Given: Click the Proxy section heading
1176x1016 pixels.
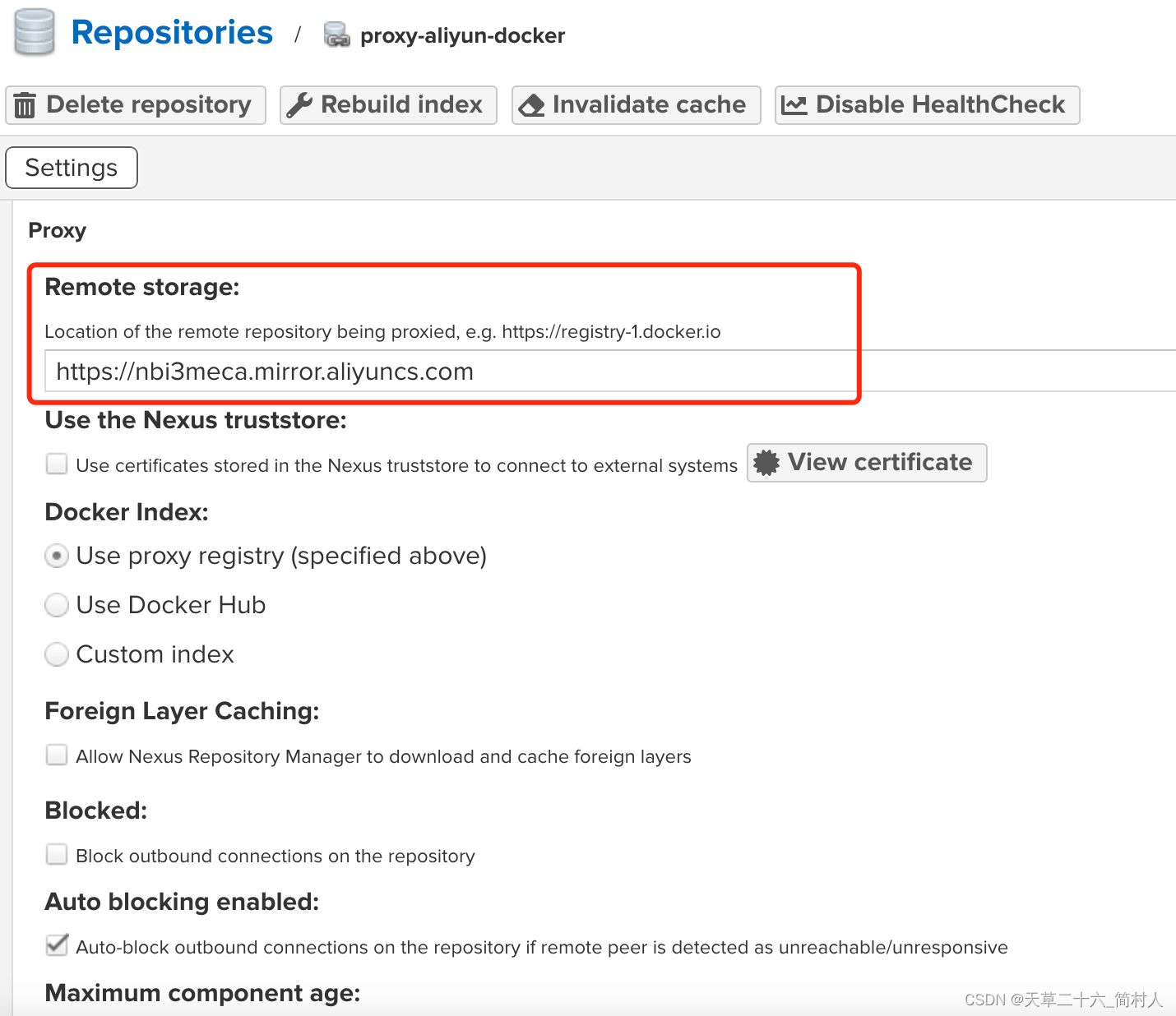Looking at the screenshot, I should tap(58, 230).
